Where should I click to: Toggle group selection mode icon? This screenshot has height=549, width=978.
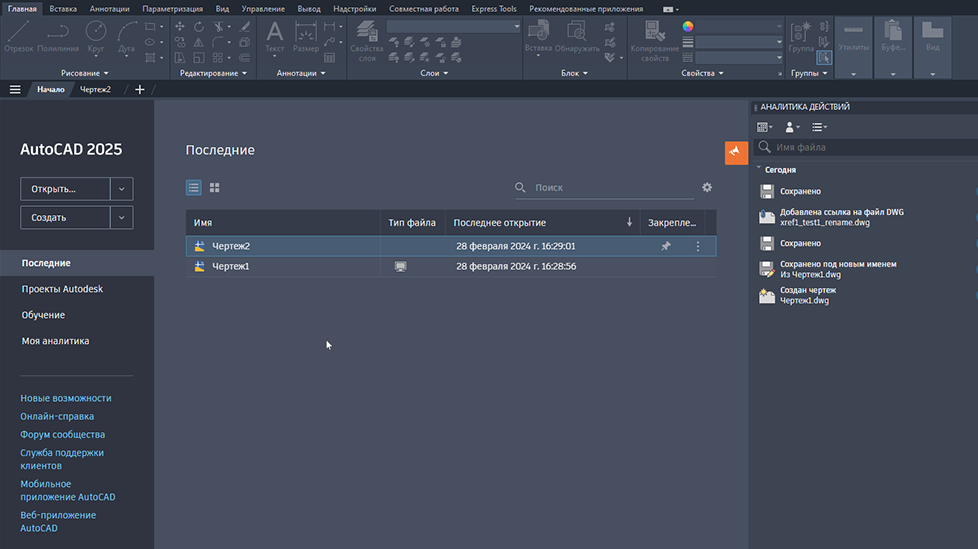pos(824,57)
